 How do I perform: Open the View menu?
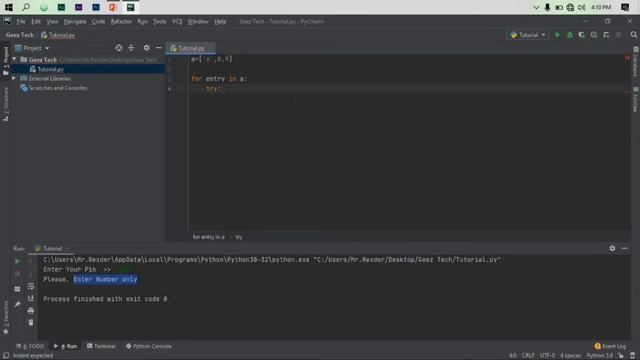pos(52,22)
